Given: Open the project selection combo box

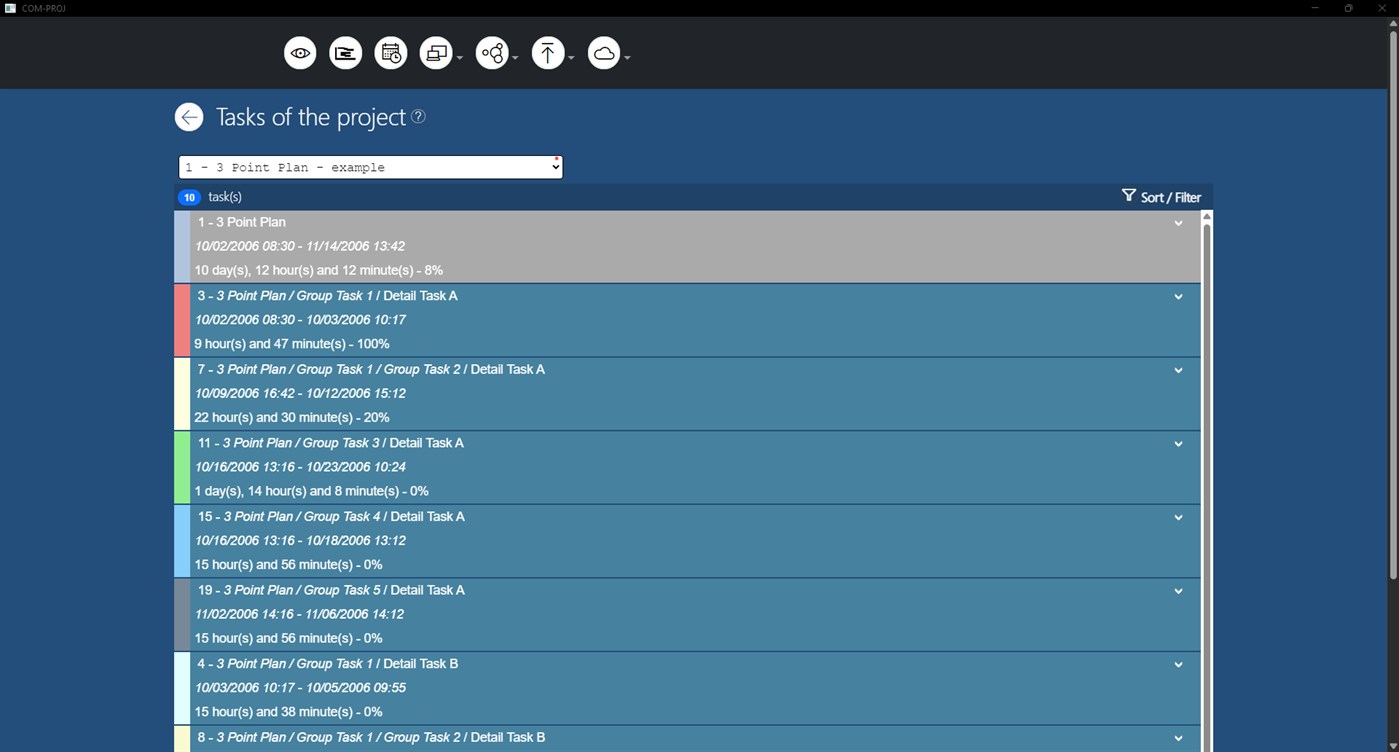Looking at the screenshot, I should 370,166.
